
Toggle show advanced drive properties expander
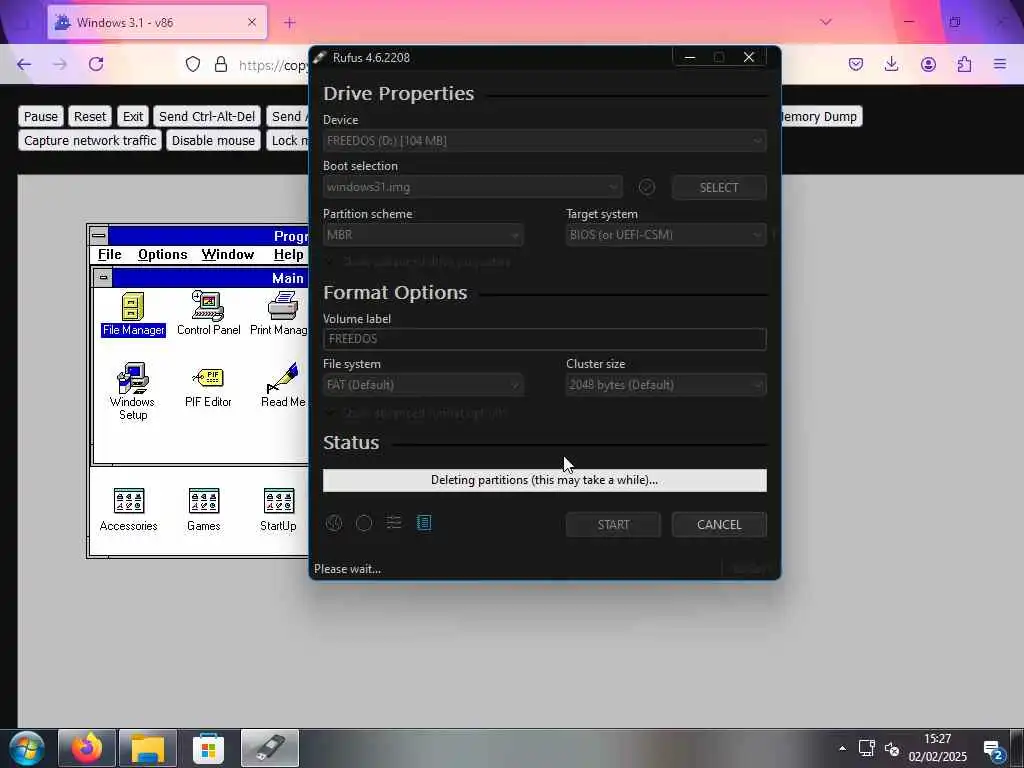[419, 262]
